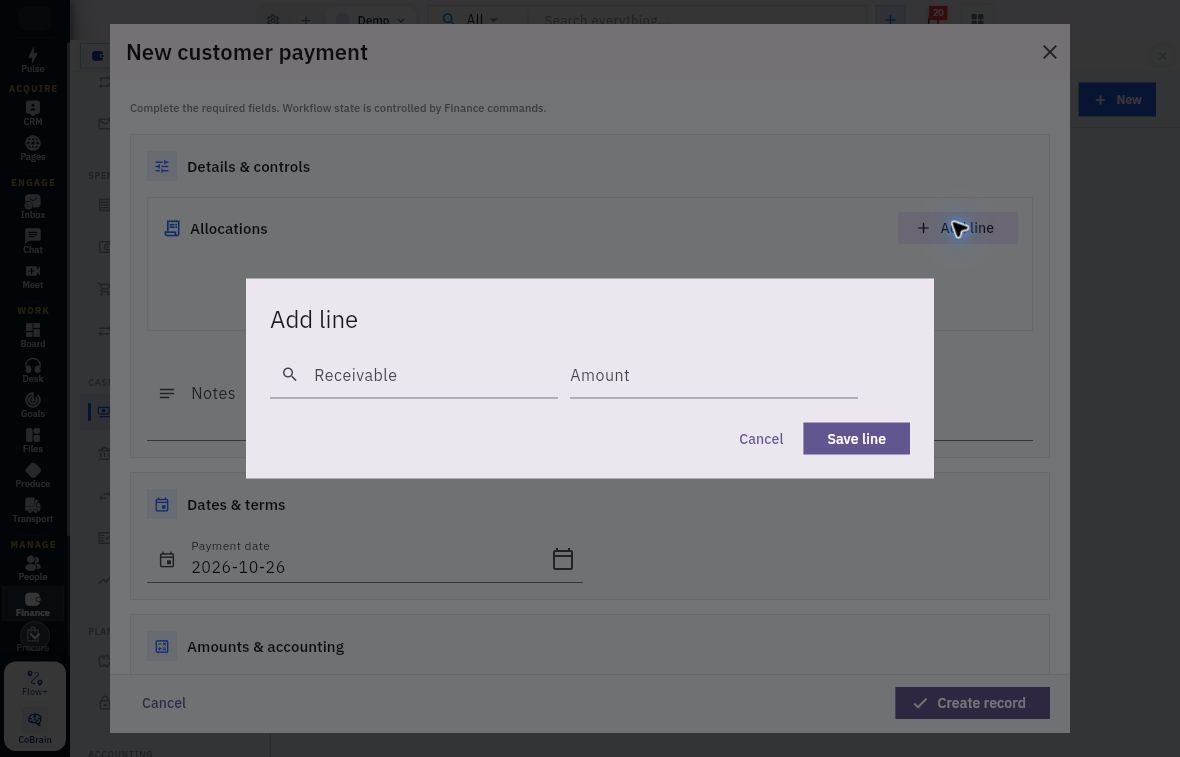Click the Amounts & accounting section icon

[x=162, y=646]
